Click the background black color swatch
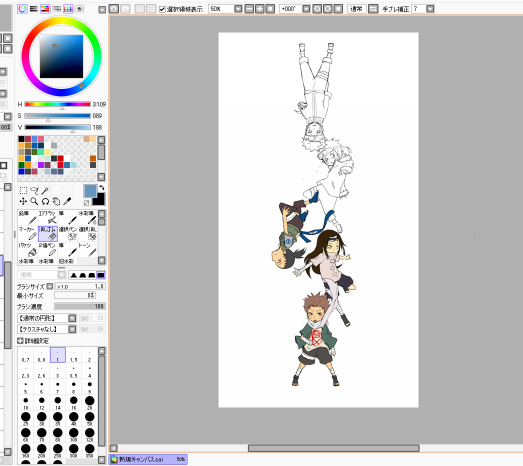This screenshot has width=523, height=466. point(99,199)
